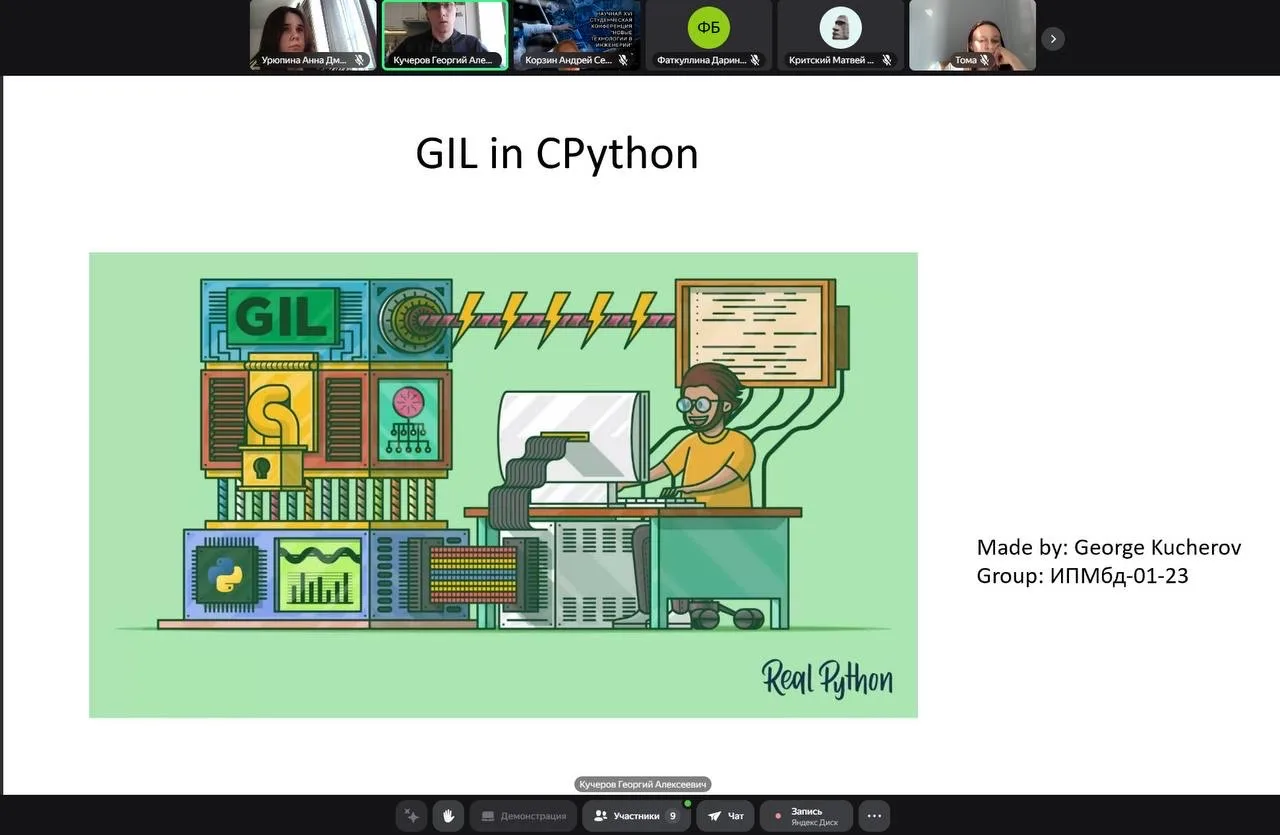Show next participants with the right chevron
Viewport: 1280px width, 835px height.
[1053, 39]
